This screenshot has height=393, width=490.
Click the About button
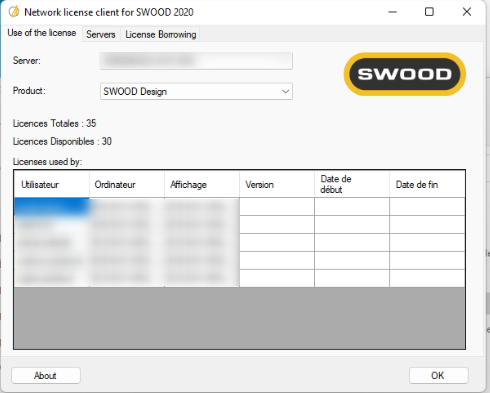point(46,376)
